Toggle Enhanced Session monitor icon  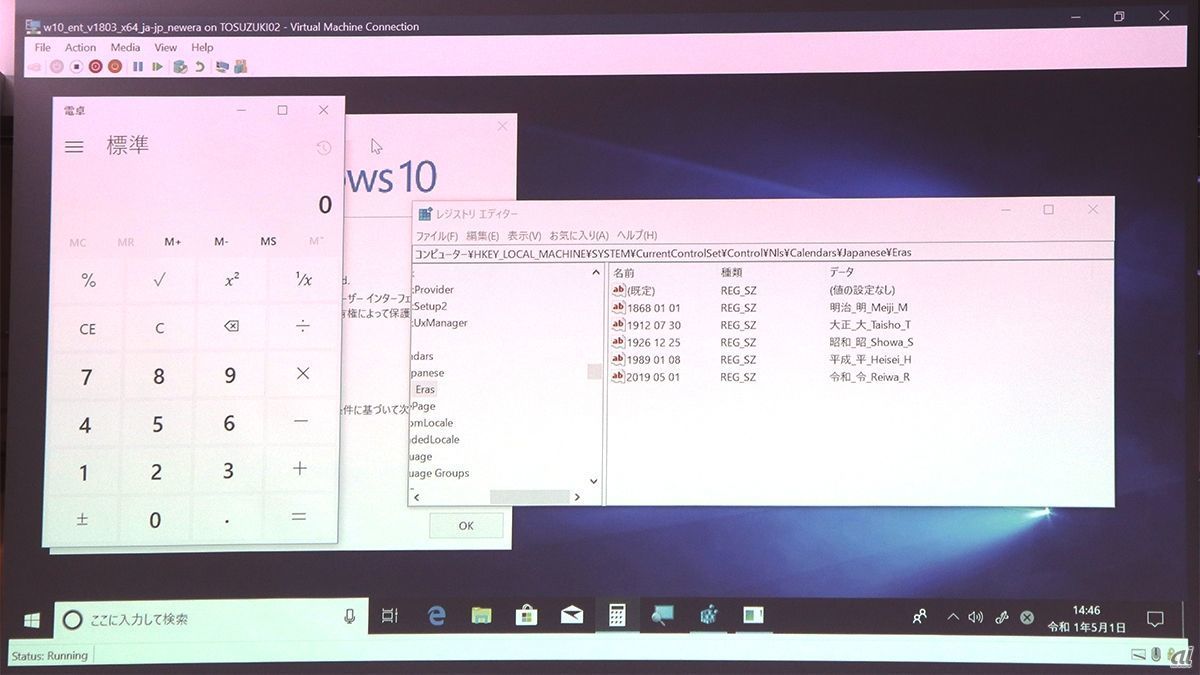pyautogui.click(x=222, y=66)
